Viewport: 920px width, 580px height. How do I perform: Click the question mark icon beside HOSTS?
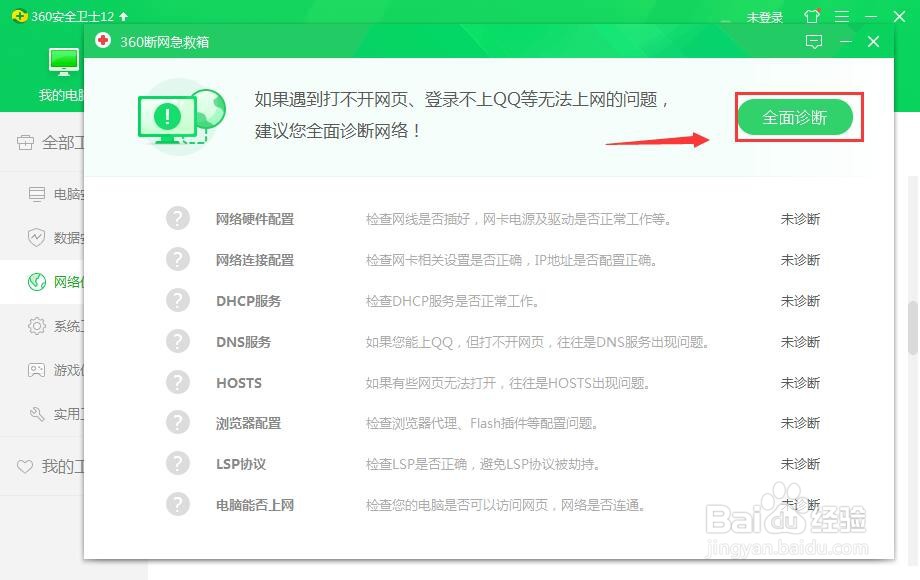coord(177,382)
